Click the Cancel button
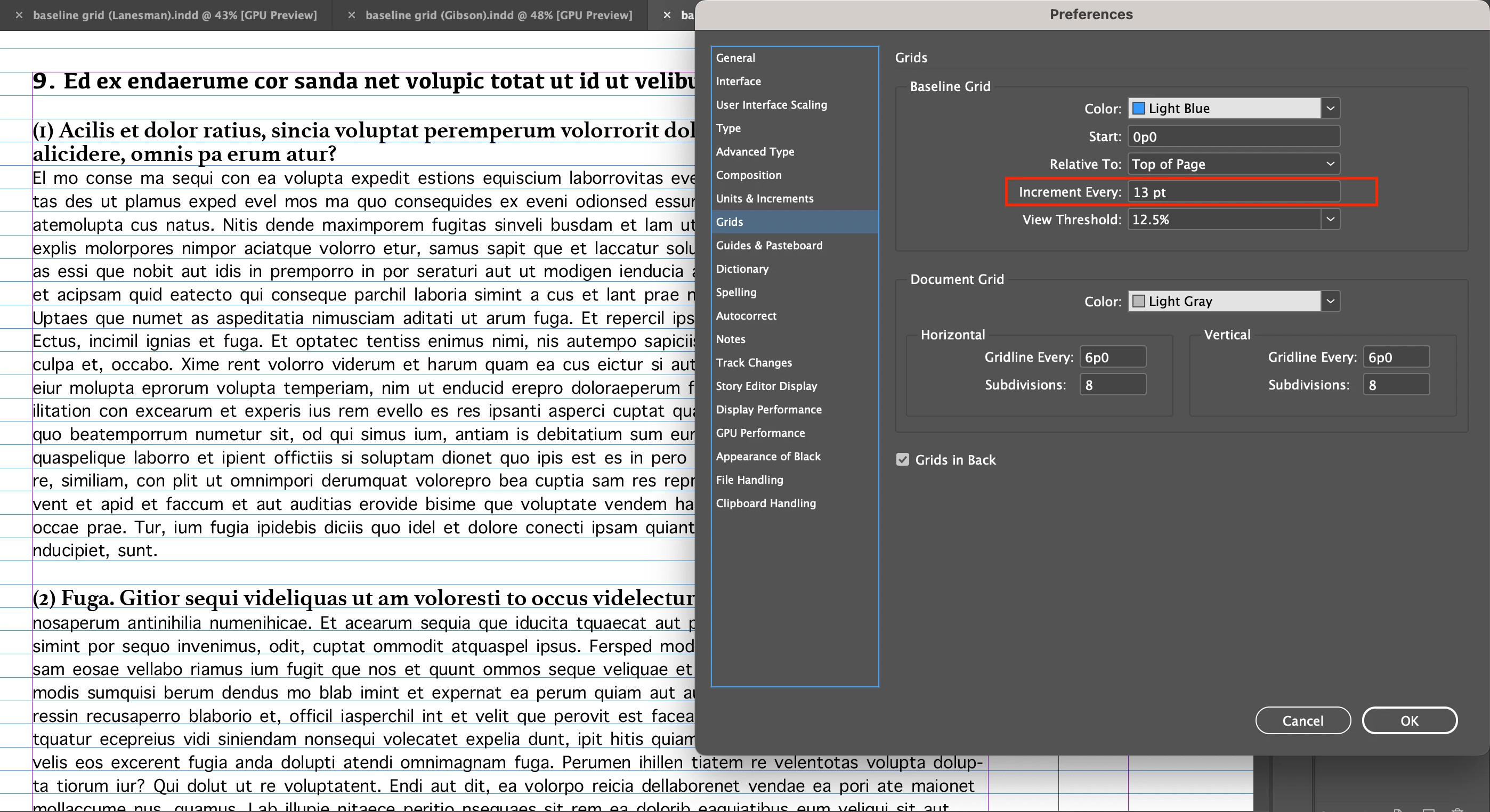1490x812 pixels. pos(1302,720)
